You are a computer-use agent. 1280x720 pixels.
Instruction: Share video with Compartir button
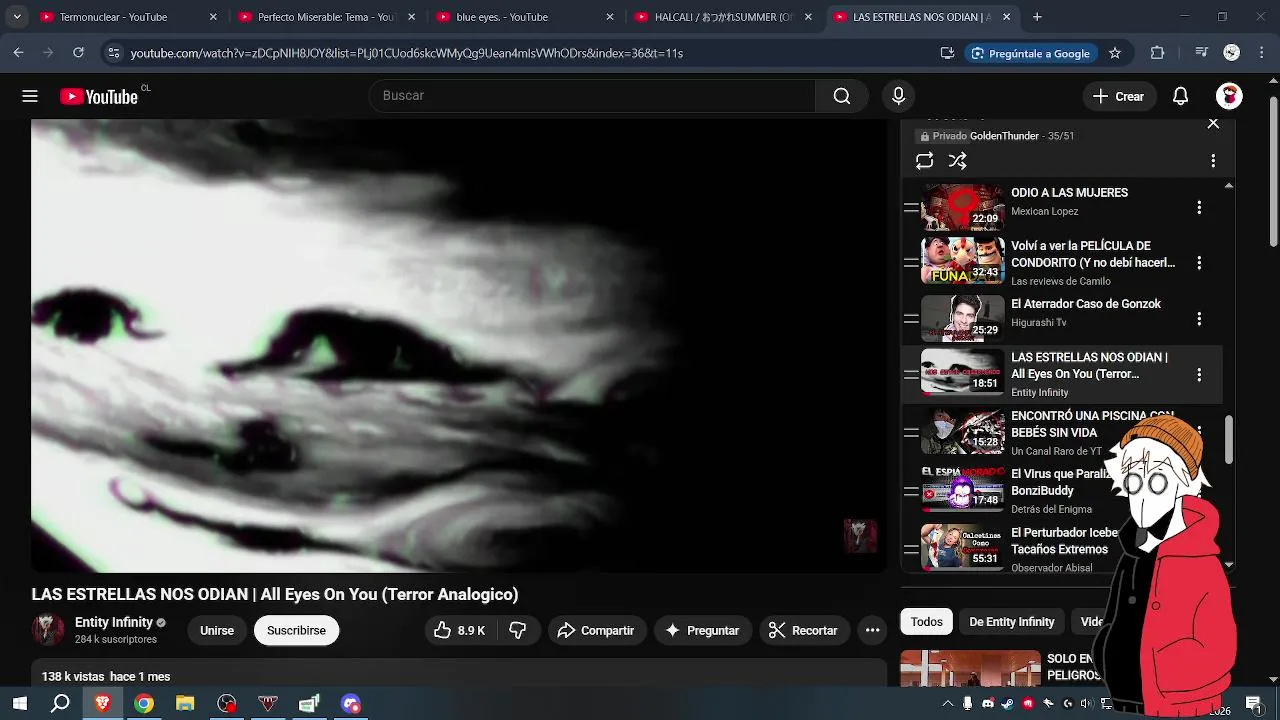coord(596,630)
